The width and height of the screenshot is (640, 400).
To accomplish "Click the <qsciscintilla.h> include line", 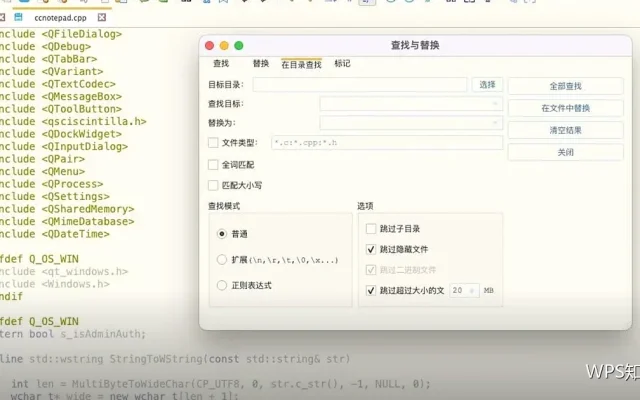I will pyautogui.click(x=73, y=122).
